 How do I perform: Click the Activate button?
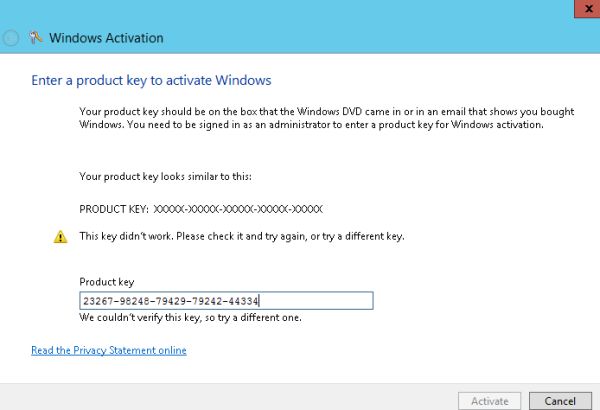(489, 401)
